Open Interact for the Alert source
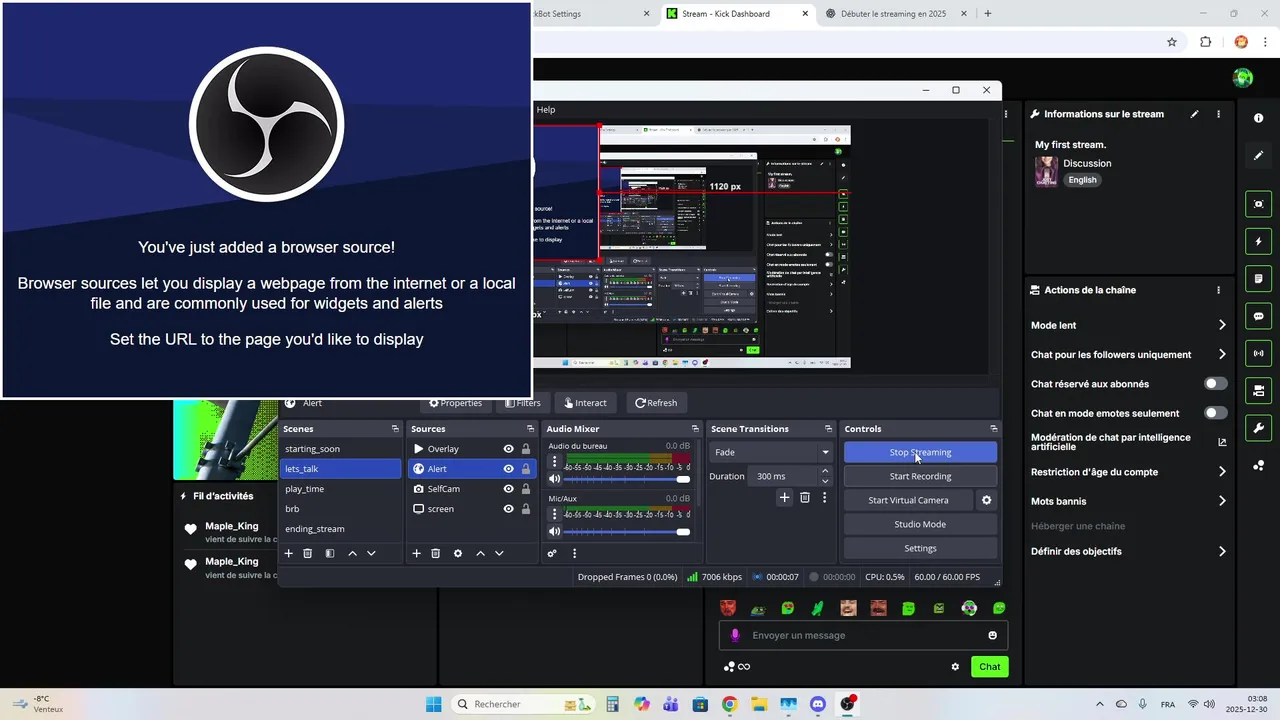 pyautogui.click(x=585, y=403)
